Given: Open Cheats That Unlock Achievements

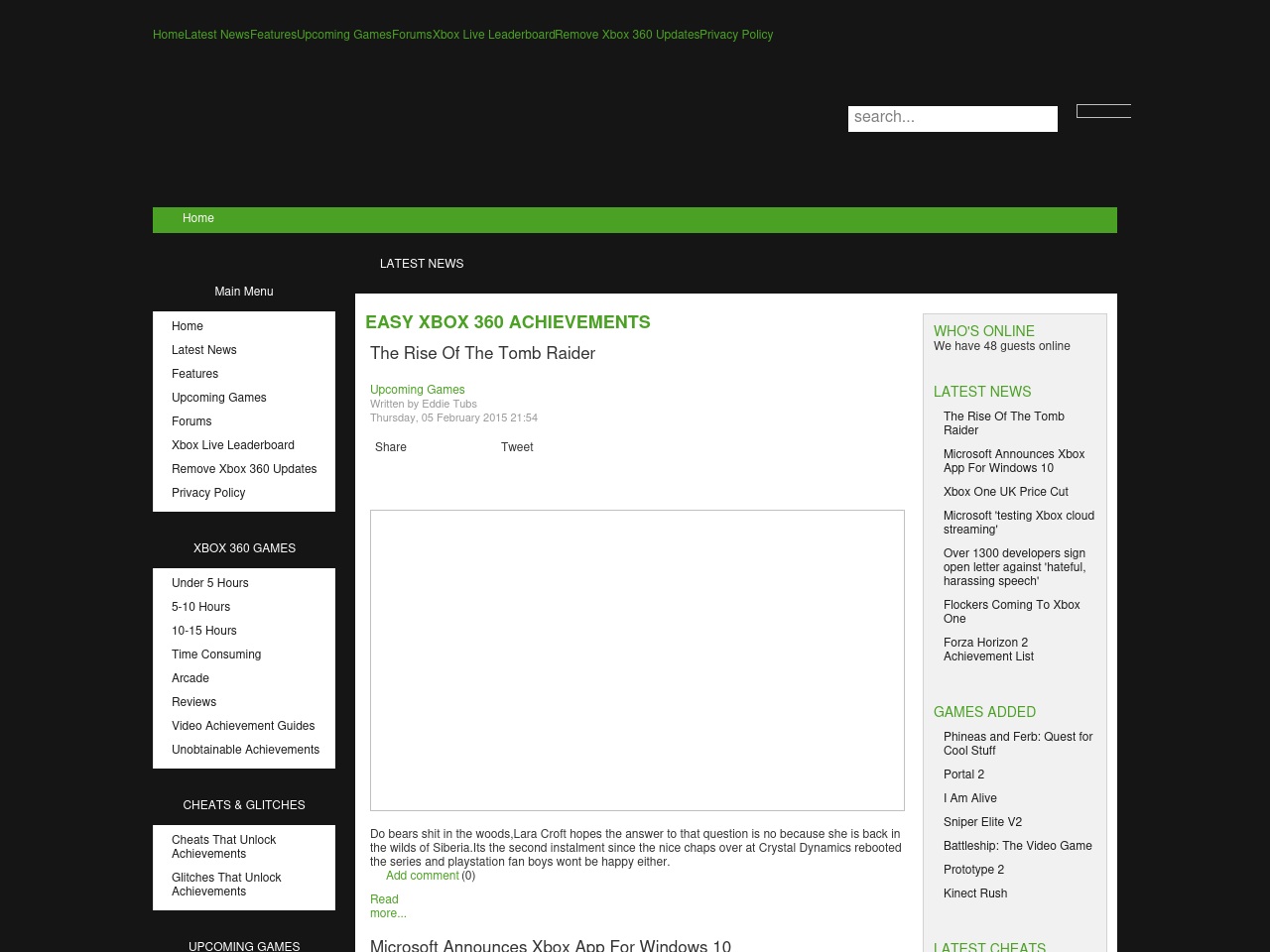Looking at the screenshot, I should pyautogui.click(x=224, y=847).
